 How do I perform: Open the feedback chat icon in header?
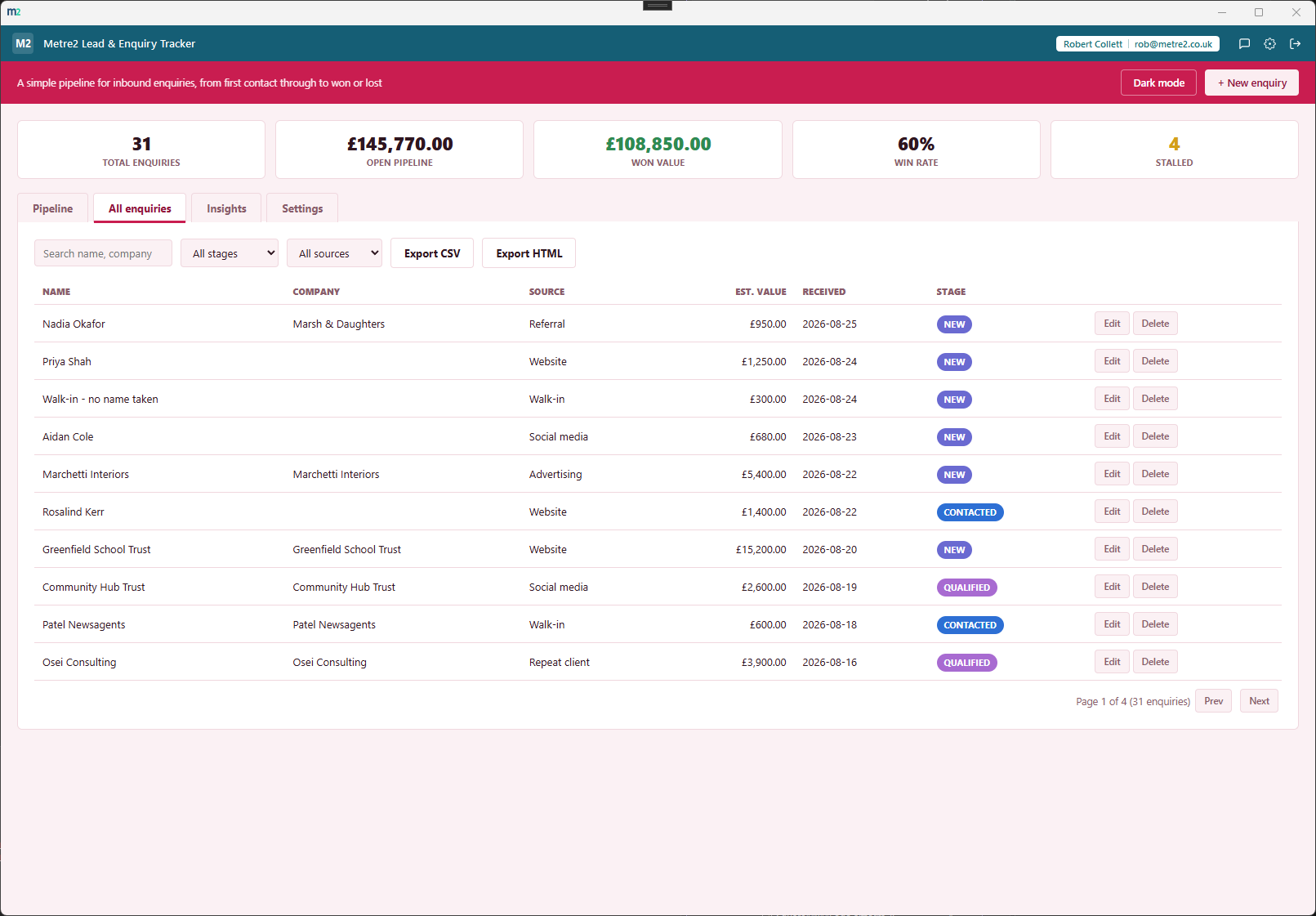[1244, 44]
